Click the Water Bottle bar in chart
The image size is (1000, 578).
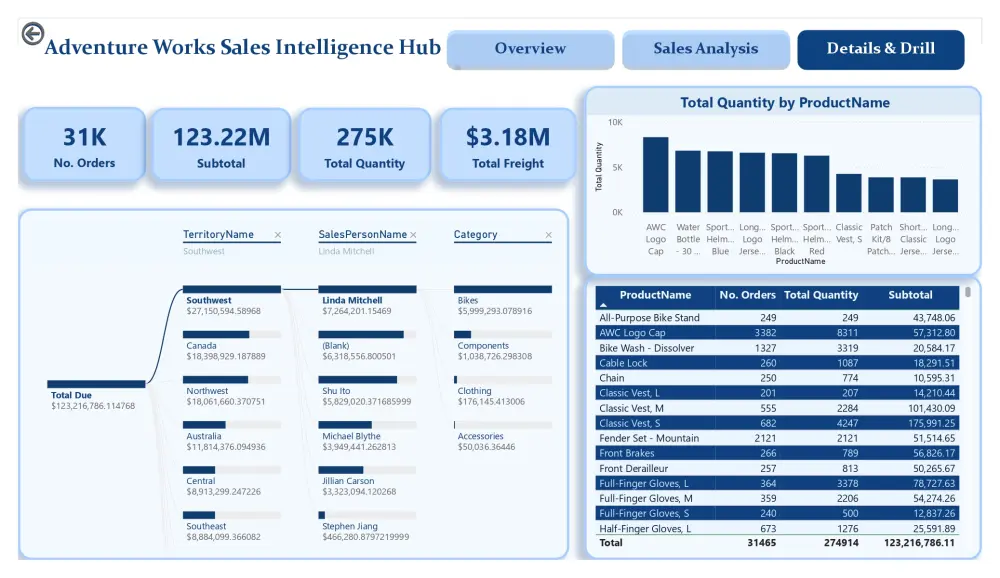point(688,181)
